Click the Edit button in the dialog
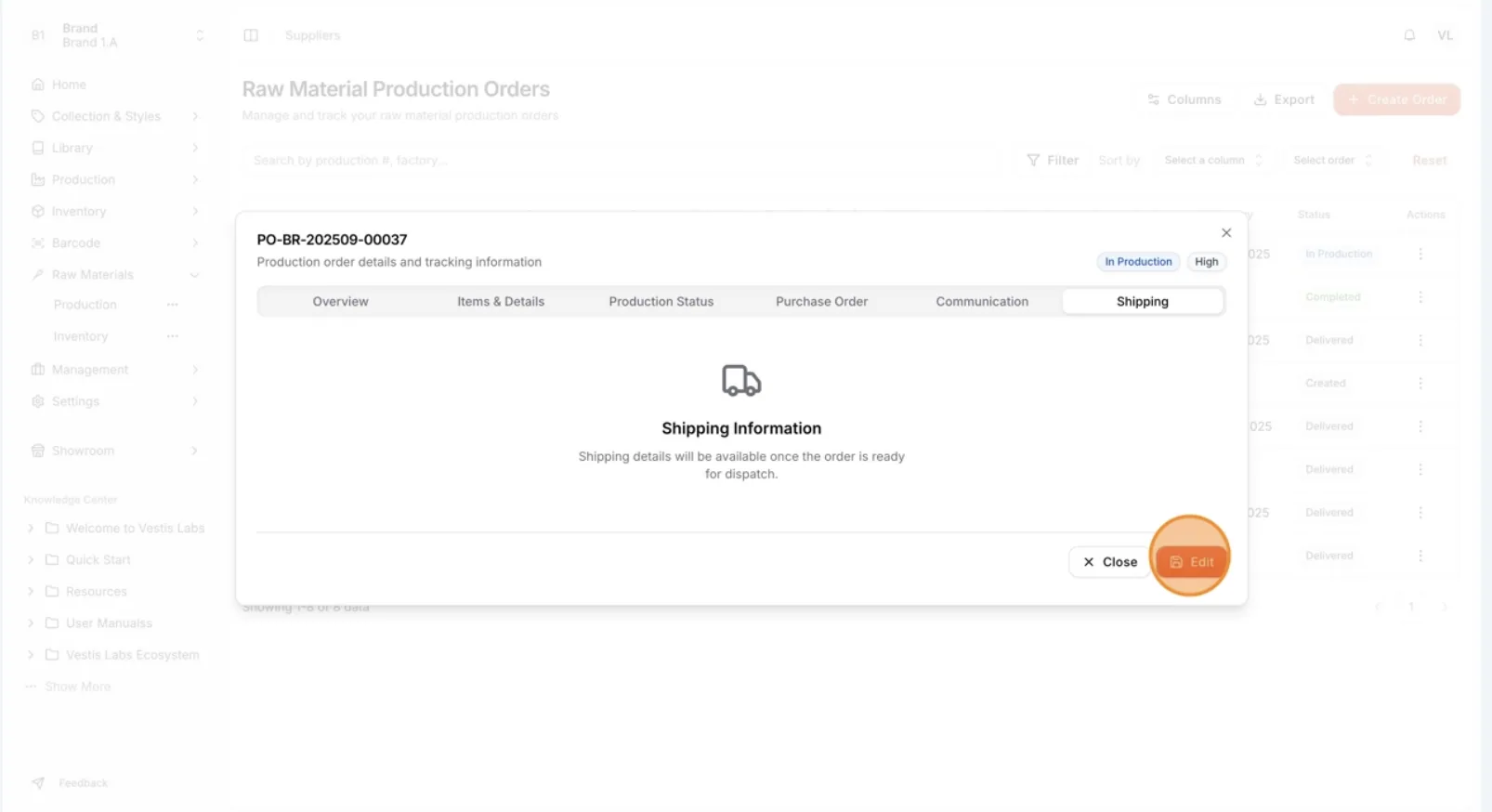The height and width of the screenshot is (812, 1492). coord(1191,561)
